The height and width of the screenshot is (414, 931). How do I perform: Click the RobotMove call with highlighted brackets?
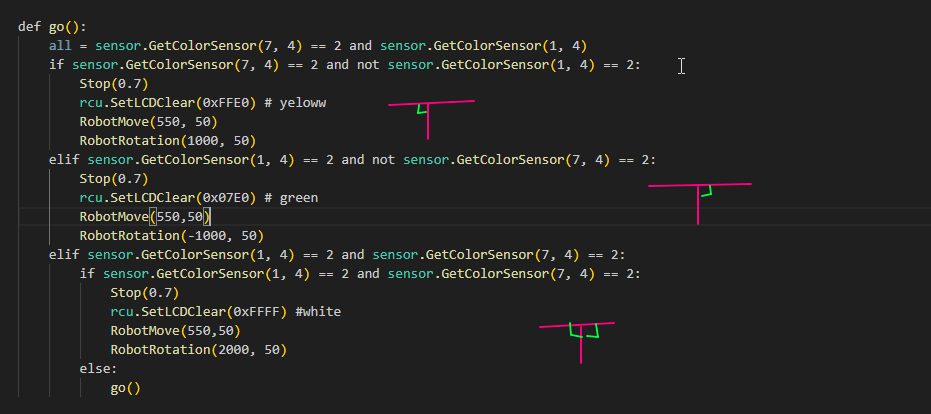(x=146, y=217)
